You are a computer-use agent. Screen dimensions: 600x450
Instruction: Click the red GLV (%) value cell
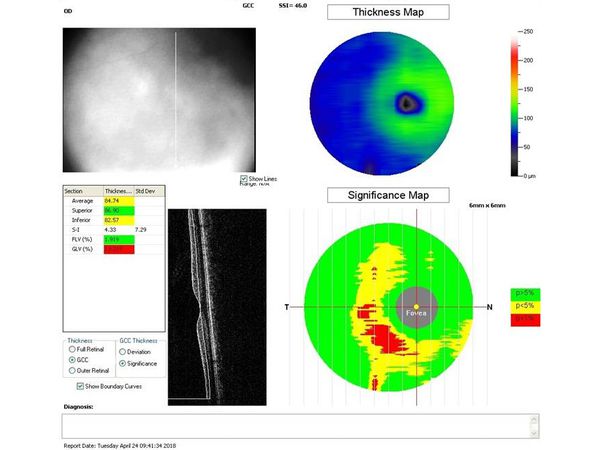[118, 249]
